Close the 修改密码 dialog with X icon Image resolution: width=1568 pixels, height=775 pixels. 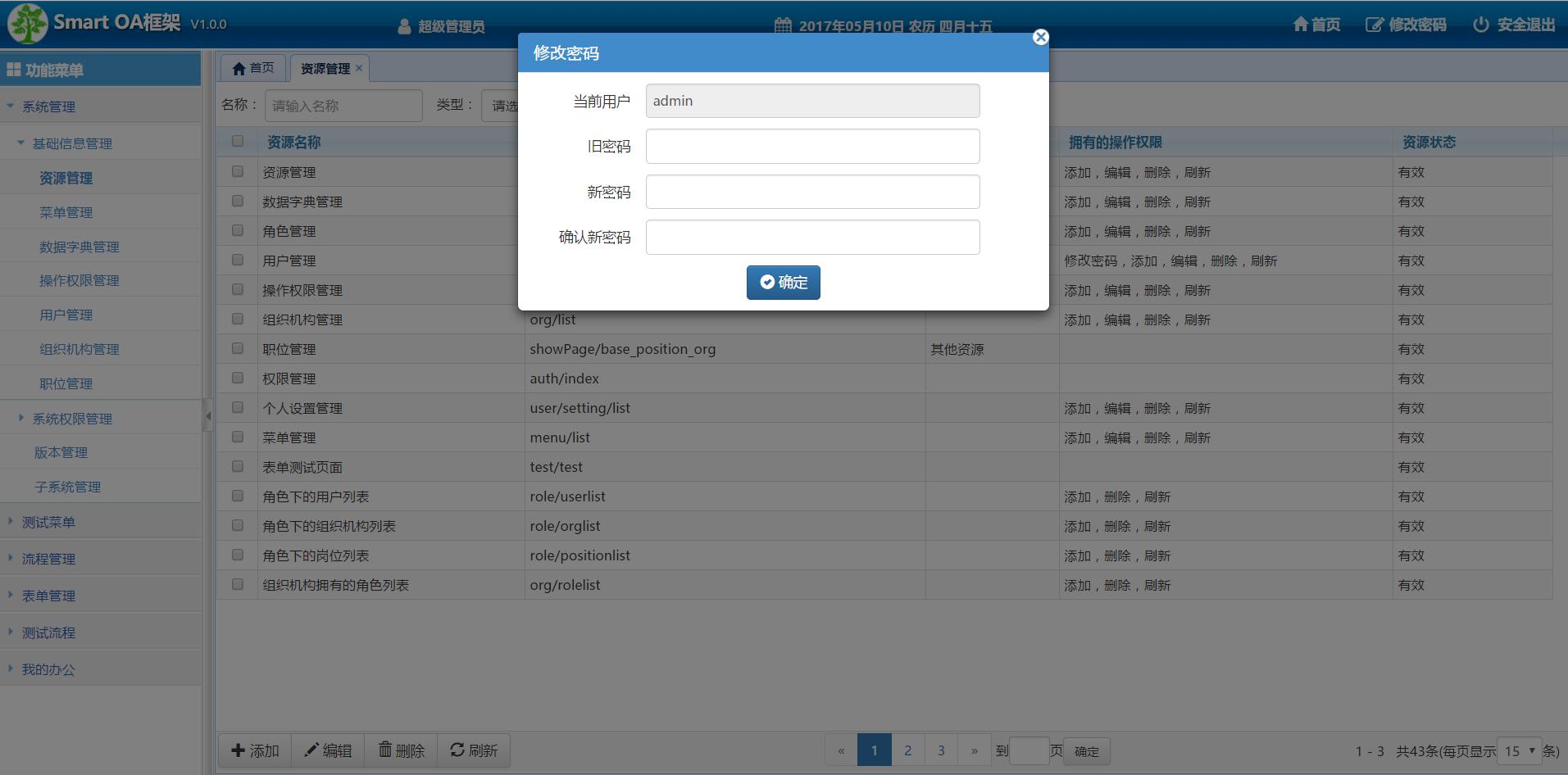click(x=1040, y=37)
